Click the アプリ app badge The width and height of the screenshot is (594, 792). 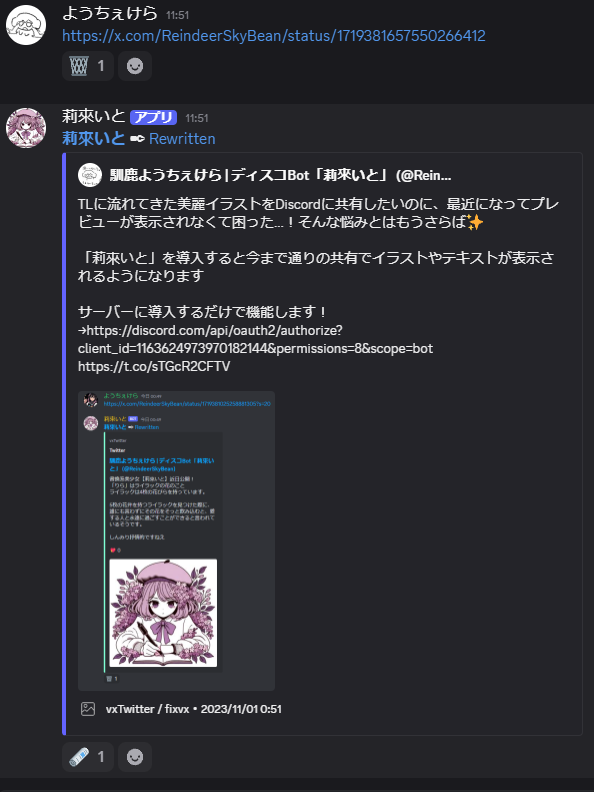click(x=154, y=118)
